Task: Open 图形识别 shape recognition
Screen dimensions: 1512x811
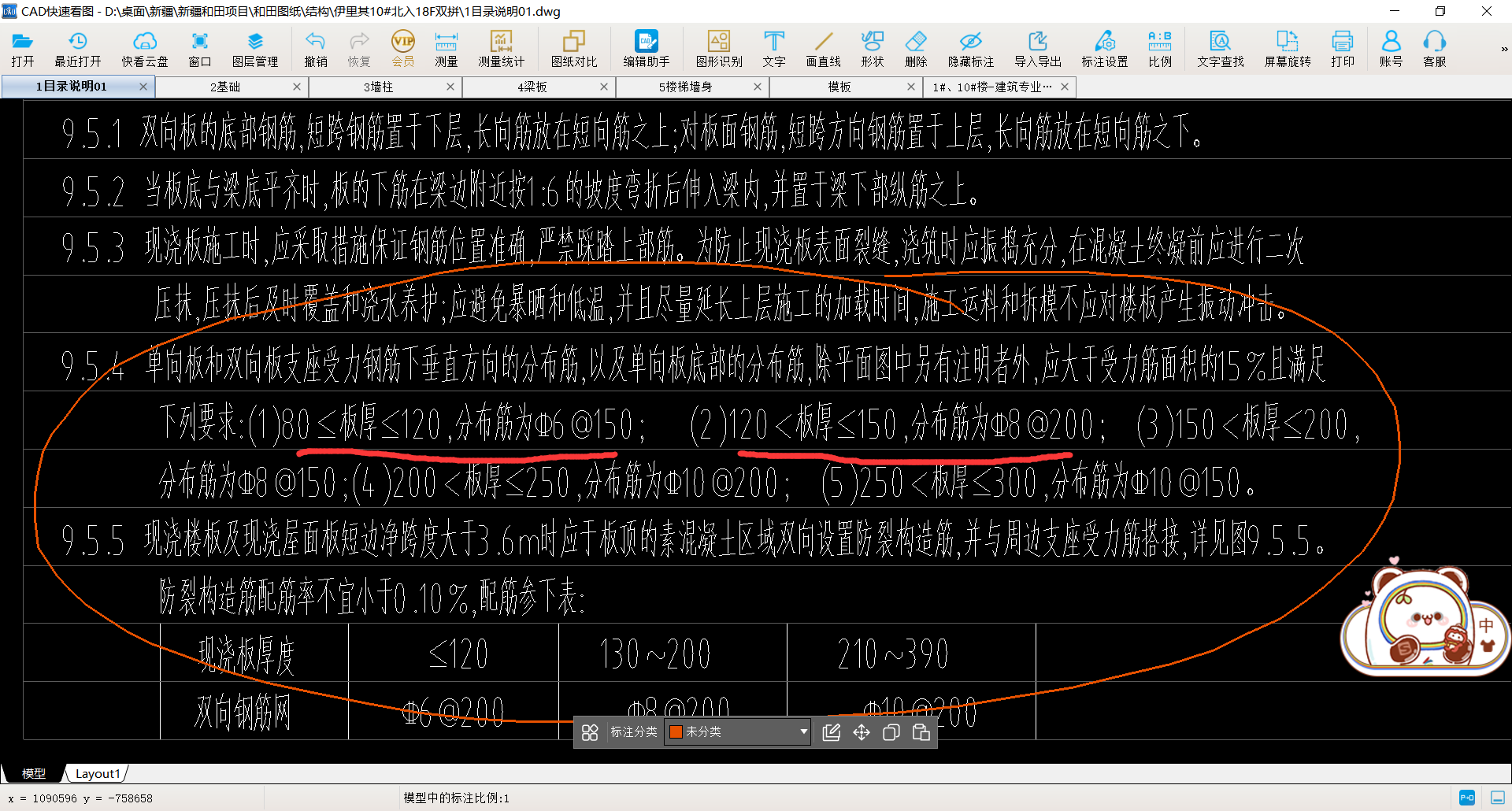Action: coord(719,49)
